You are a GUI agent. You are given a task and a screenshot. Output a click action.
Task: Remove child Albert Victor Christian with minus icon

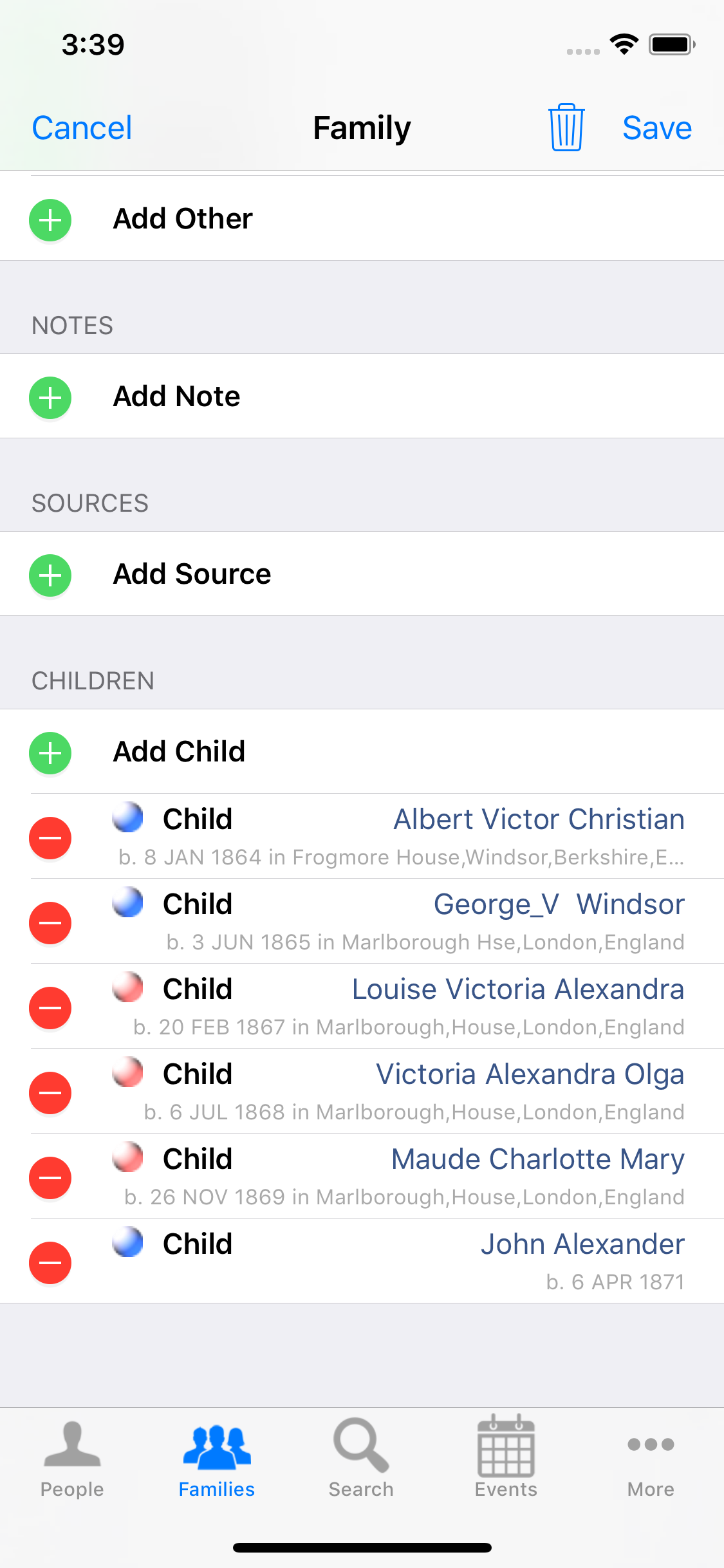[x=50, y=837]
